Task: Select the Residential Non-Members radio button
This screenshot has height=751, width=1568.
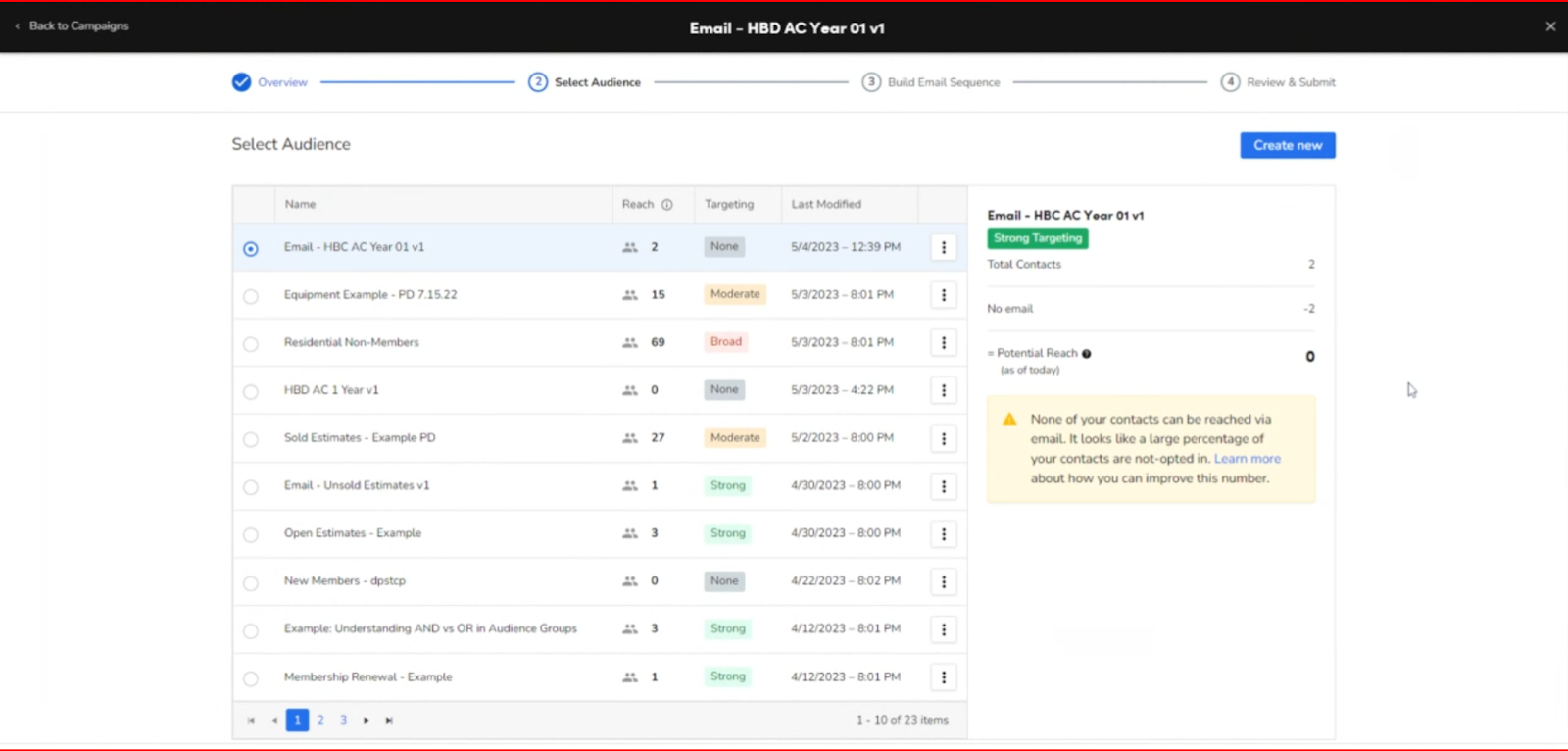Action: tap(251, 344)
